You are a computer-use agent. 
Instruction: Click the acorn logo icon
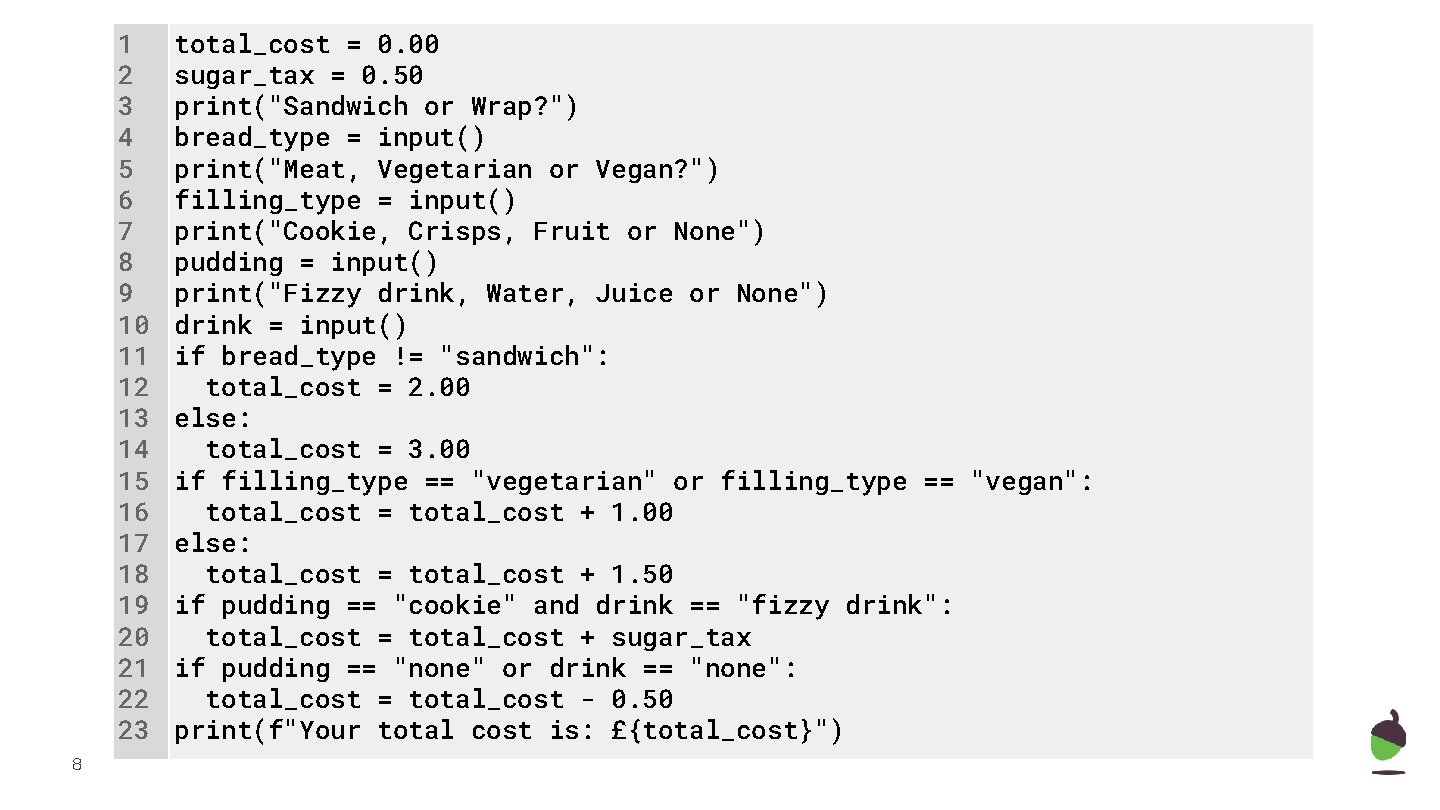click(x=1387, y=741)
